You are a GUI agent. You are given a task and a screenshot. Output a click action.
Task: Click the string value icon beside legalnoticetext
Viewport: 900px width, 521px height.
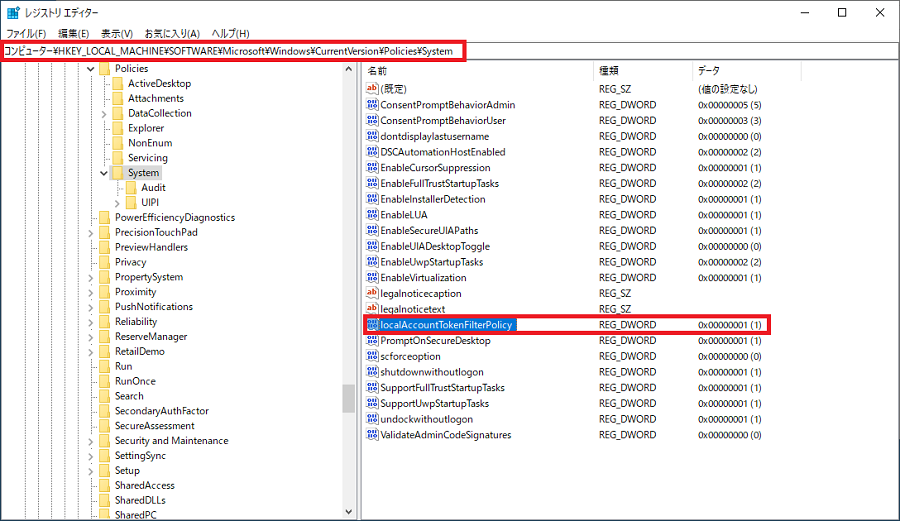click(372, 309)
